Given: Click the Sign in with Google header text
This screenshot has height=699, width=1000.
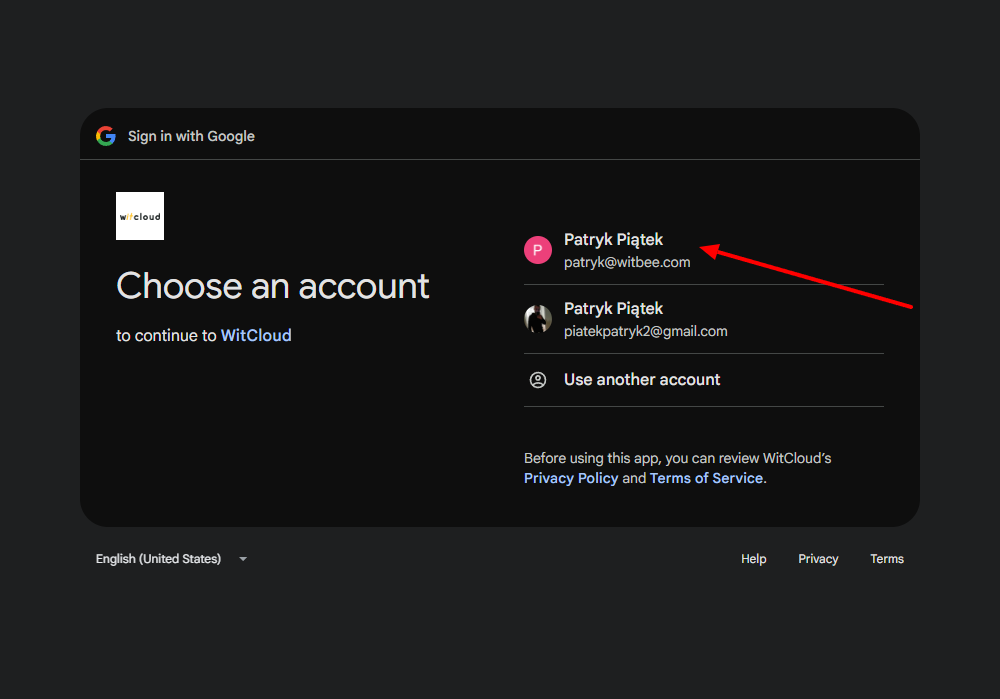Looking at the screenshot, I should tap(191, 136).
